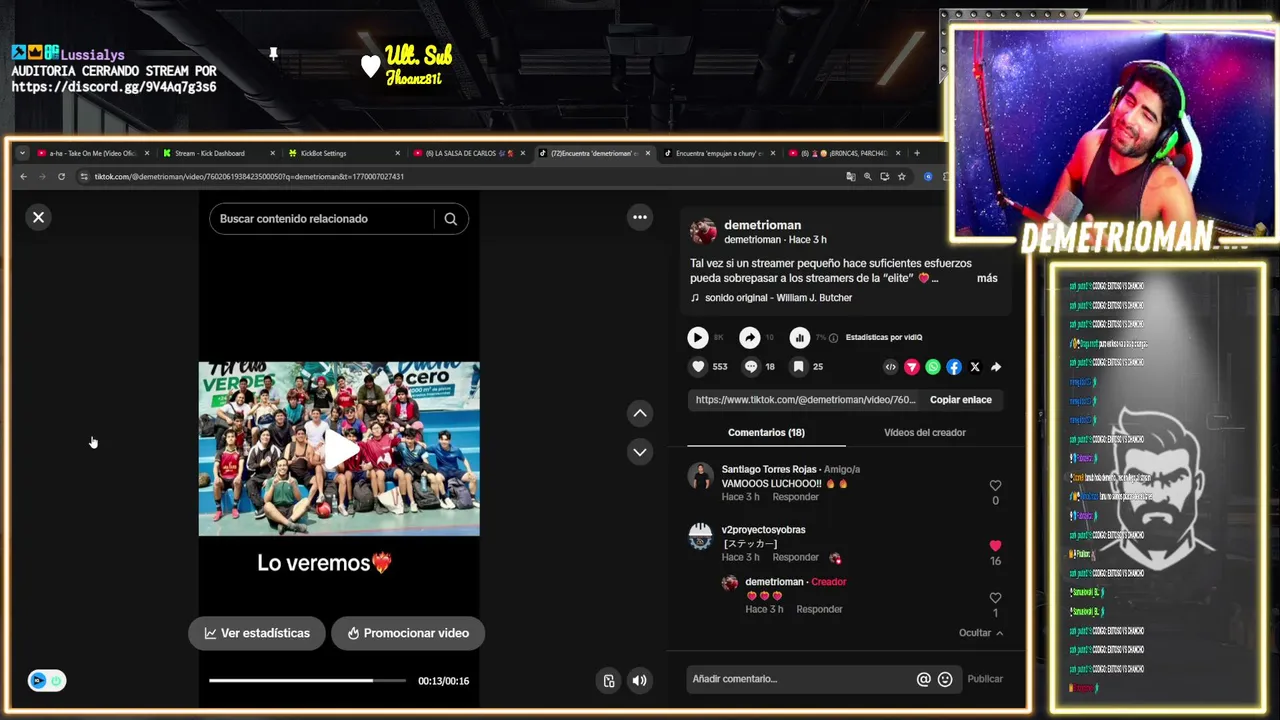Viewport: 1280px width, 720px height.
Task: Open the three-dots more options menu
Action: click(640, 217)
